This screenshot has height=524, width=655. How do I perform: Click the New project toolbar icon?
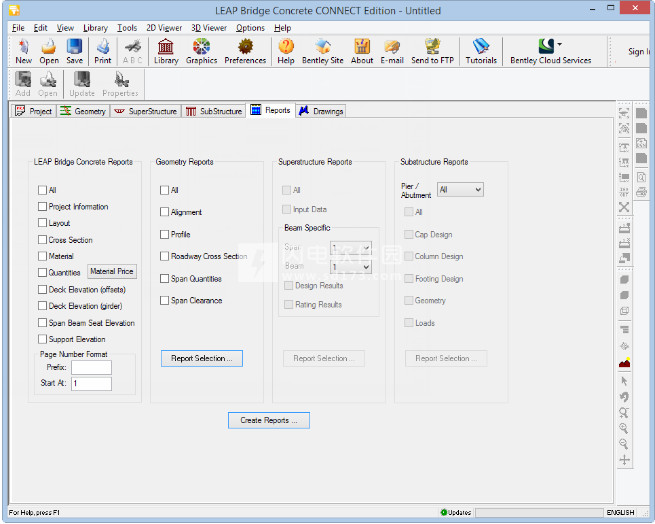click(x=23, y=51)
